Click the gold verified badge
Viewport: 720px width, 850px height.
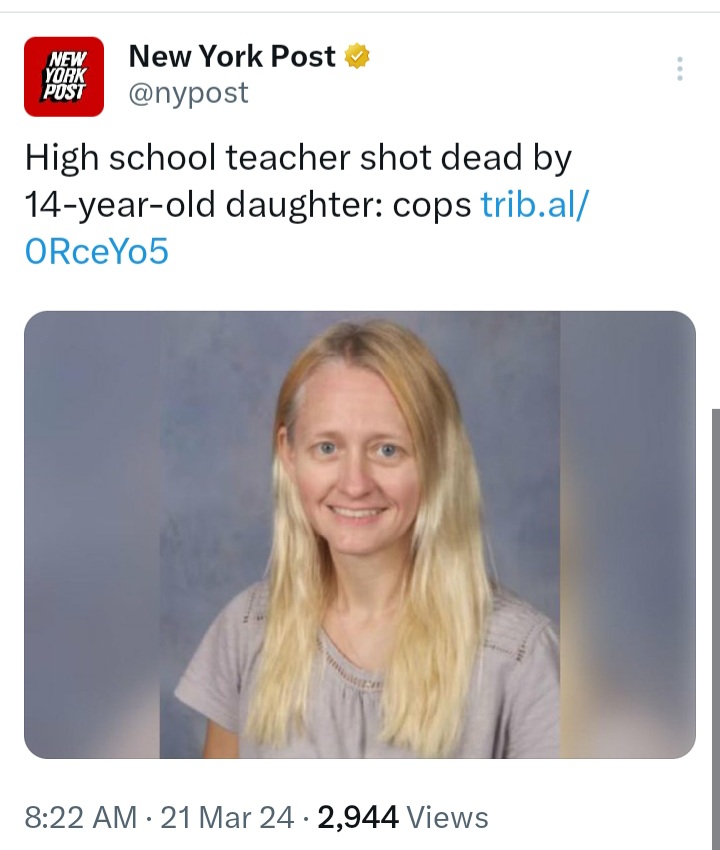point(358,56)
